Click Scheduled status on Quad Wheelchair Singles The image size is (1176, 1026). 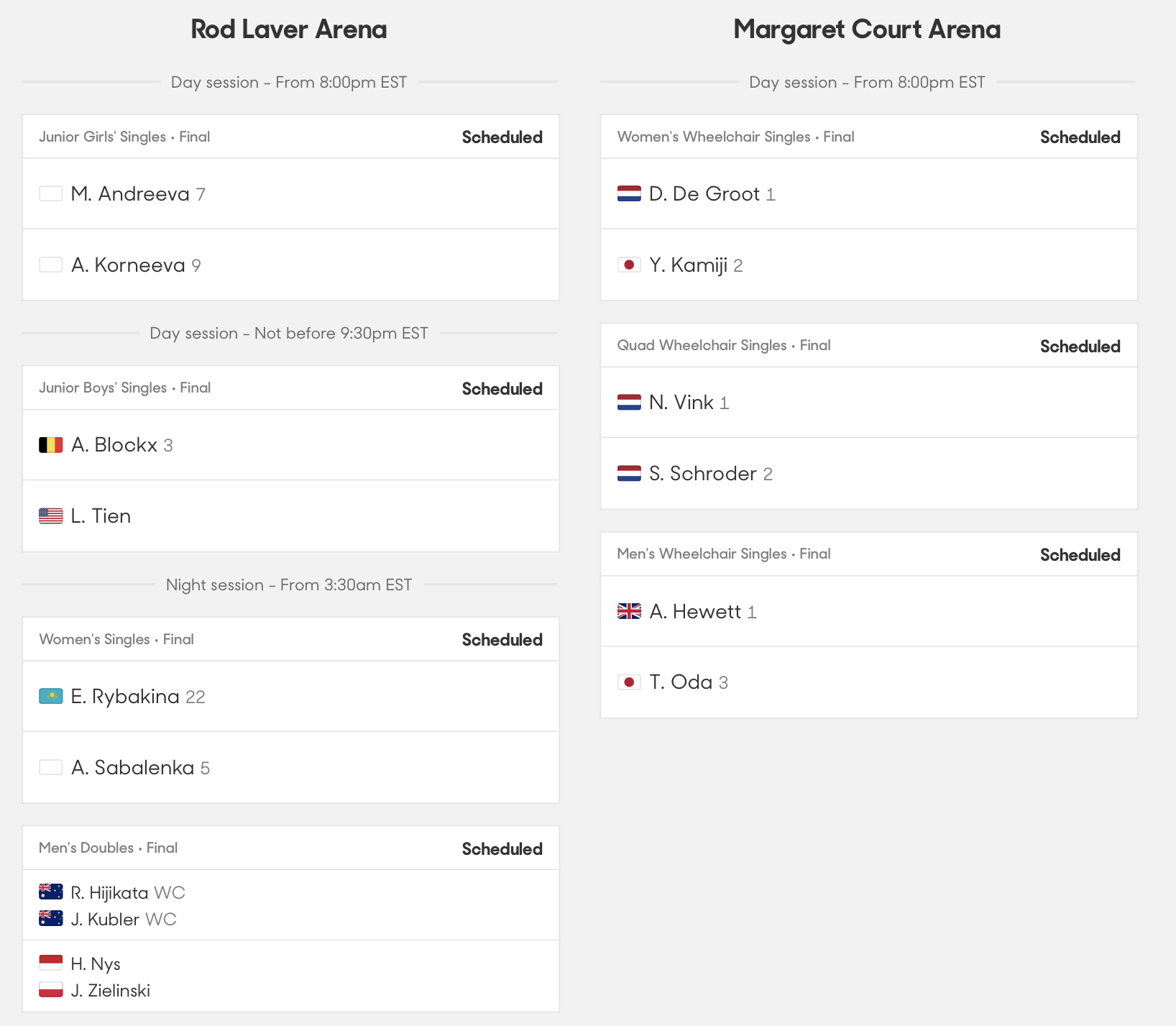click(1080, 347)
